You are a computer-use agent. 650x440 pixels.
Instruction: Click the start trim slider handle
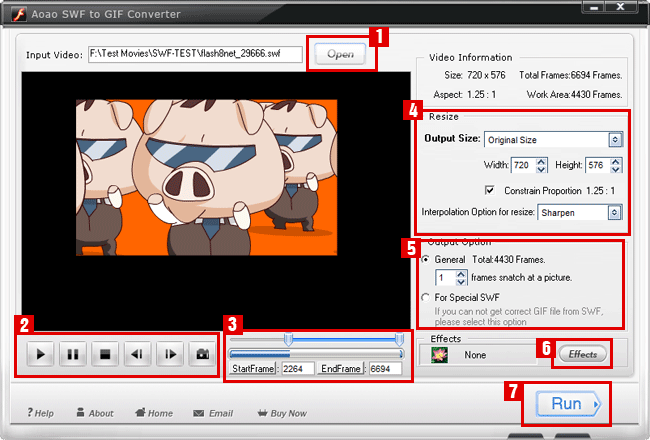(x=288, y=339)
